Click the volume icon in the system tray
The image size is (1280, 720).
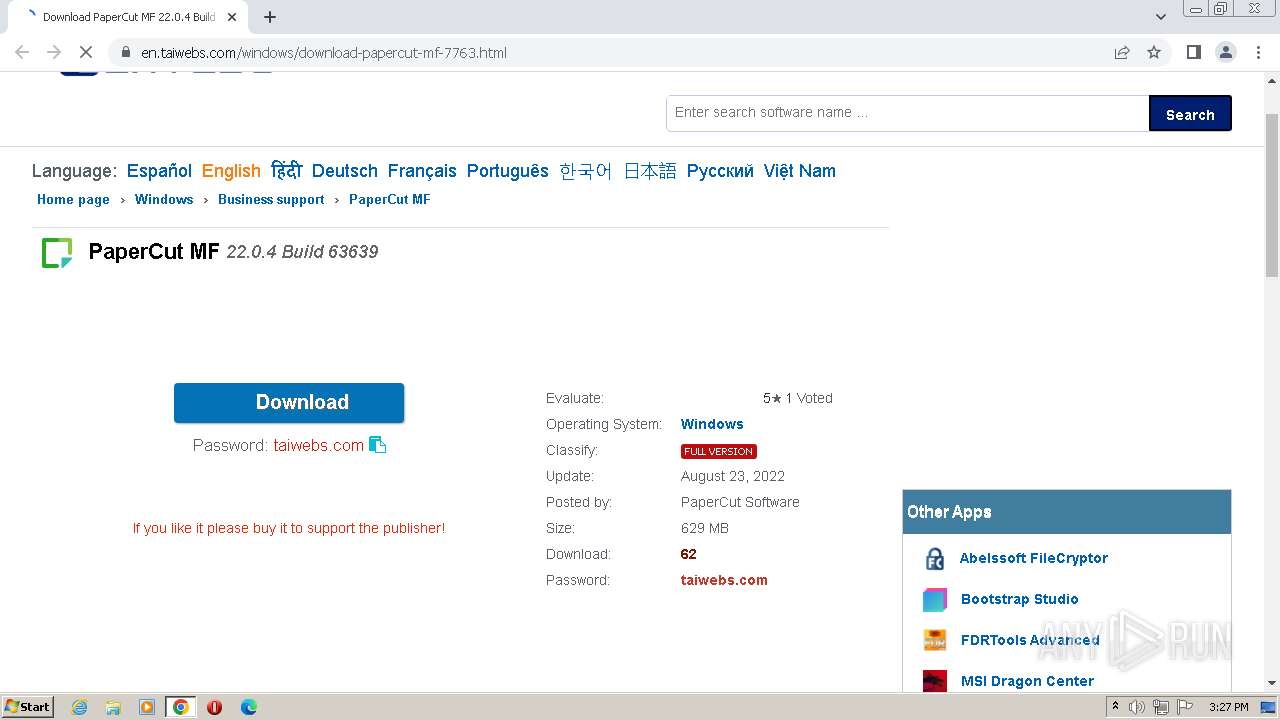(1137, 707)
